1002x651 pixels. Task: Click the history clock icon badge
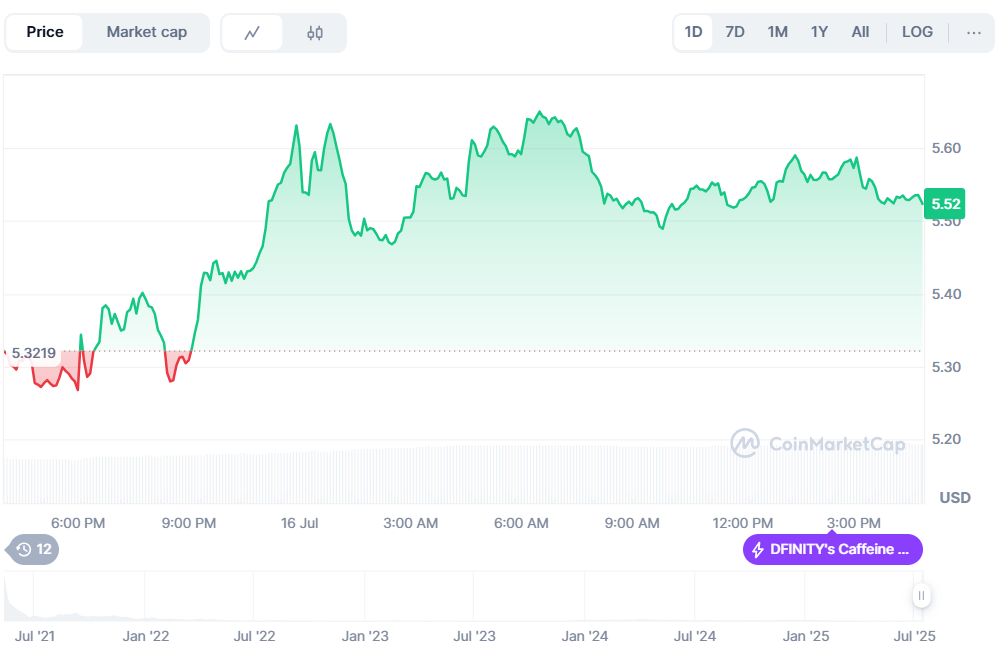(23, 549)
